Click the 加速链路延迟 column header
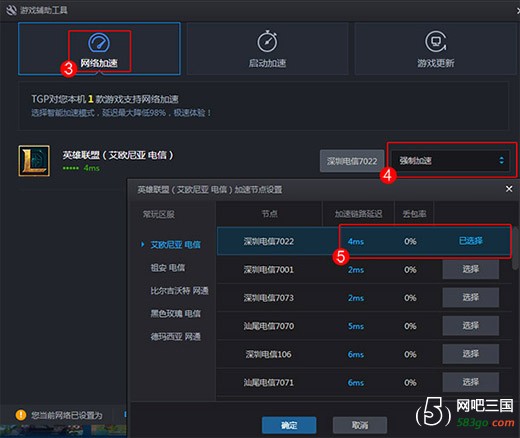 tap(358, 214)
